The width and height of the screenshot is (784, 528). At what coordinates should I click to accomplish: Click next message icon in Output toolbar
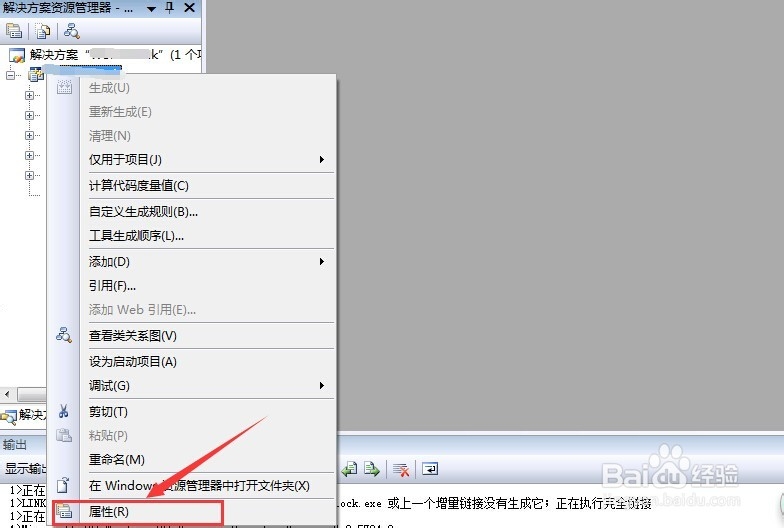[372, 469]
